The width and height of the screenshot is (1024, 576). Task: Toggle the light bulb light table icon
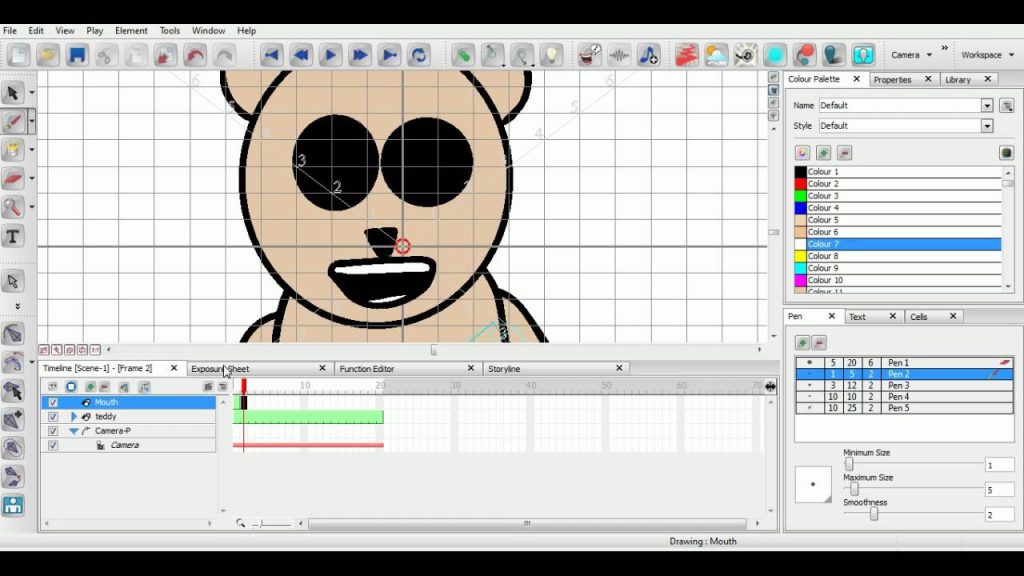(x=551, y=55)
